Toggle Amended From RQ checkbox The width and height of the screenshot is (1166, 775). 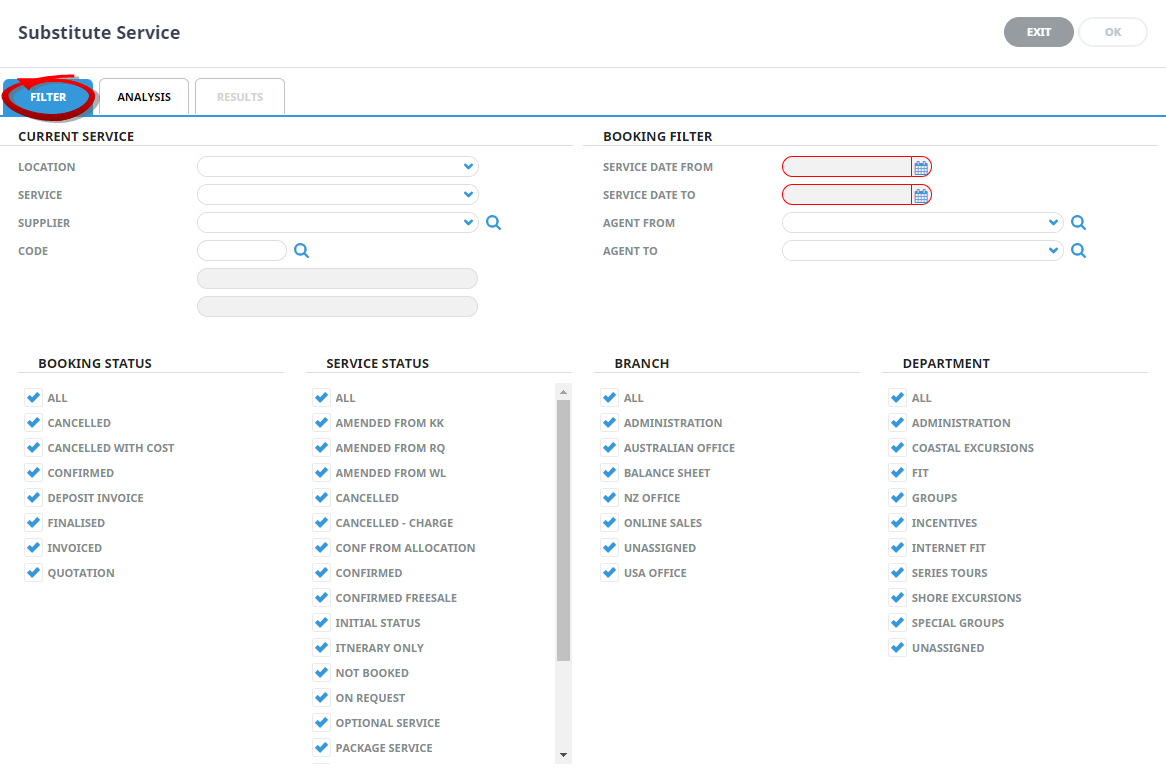[321, 447]
